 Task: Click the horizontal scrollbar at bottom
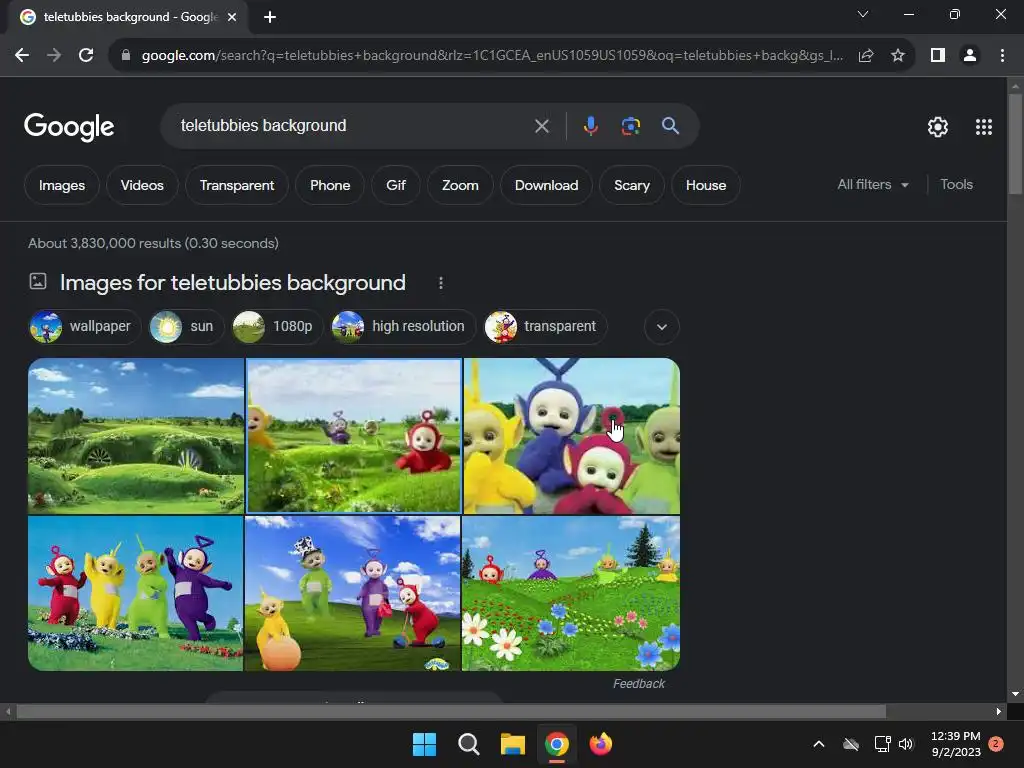451,711
